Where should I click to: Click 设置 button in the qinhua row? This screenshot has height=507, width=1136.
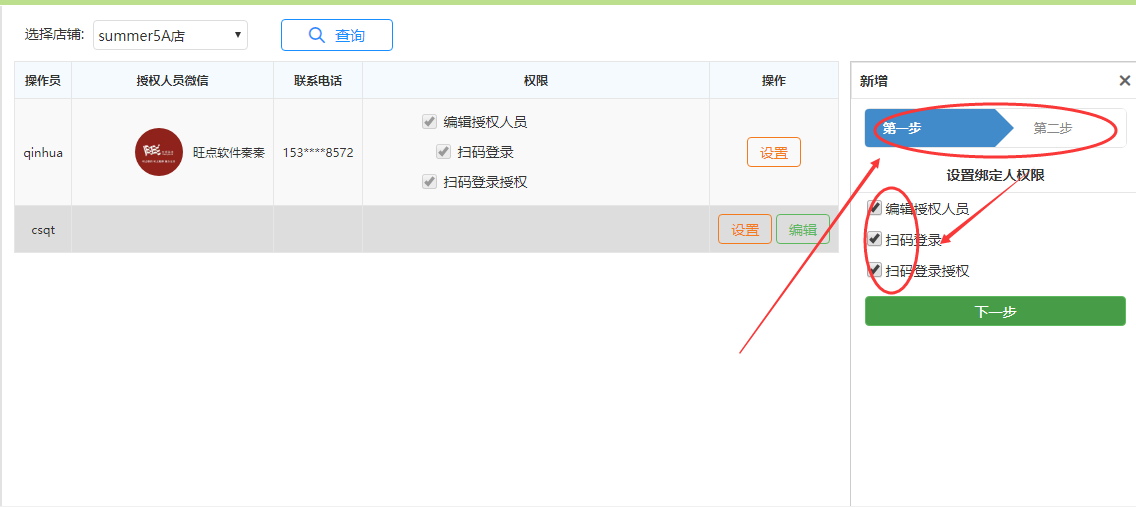pyautogui.click(x=774, y=152)
